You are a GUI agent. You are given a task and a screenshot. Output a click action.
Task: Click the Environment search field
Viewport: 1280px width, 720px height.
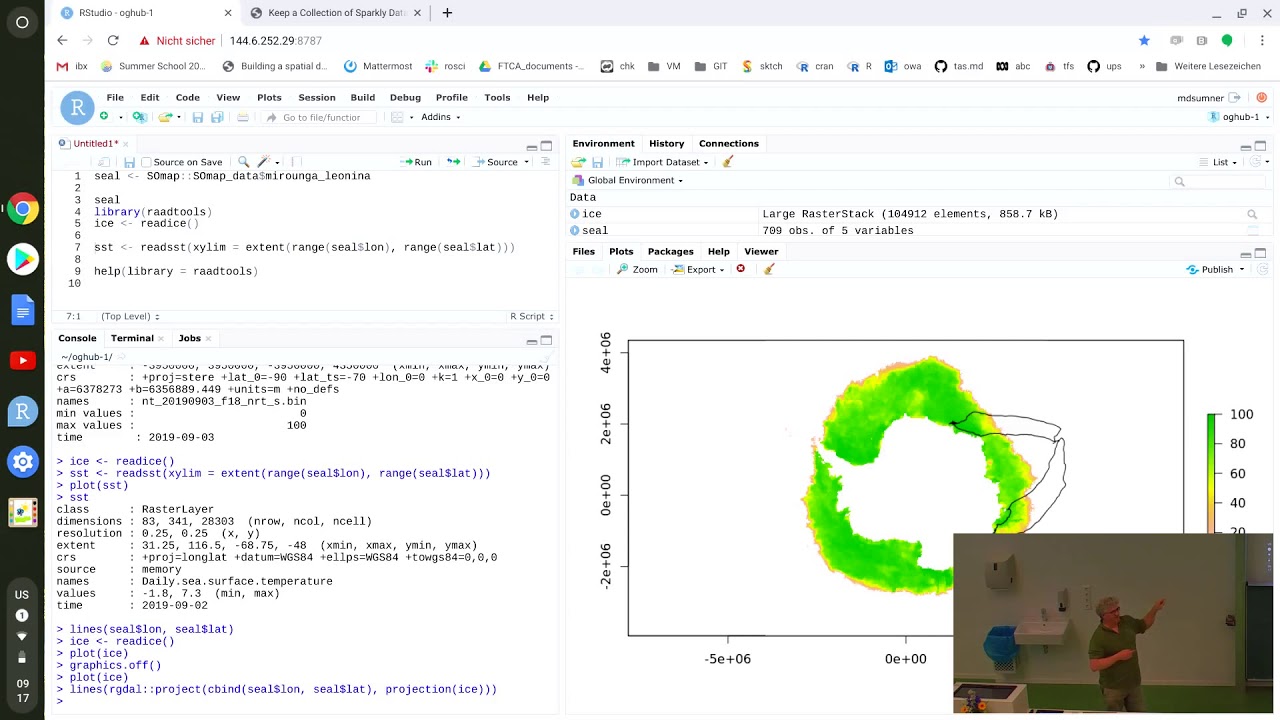click(x=1216, y=181)
